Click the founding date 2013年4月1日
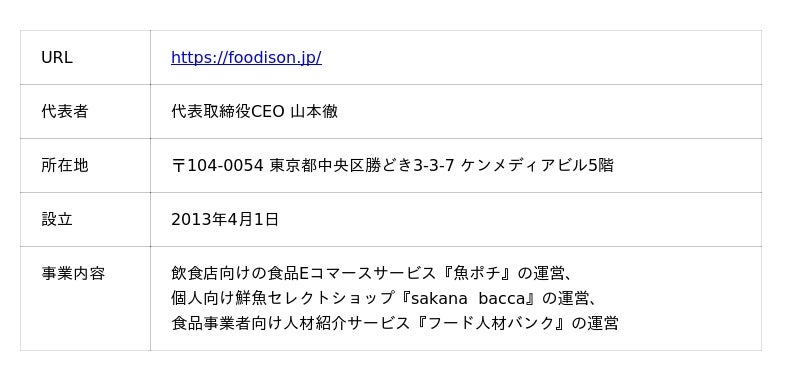This screenshot has height=381, width=800. pos(225,219)
